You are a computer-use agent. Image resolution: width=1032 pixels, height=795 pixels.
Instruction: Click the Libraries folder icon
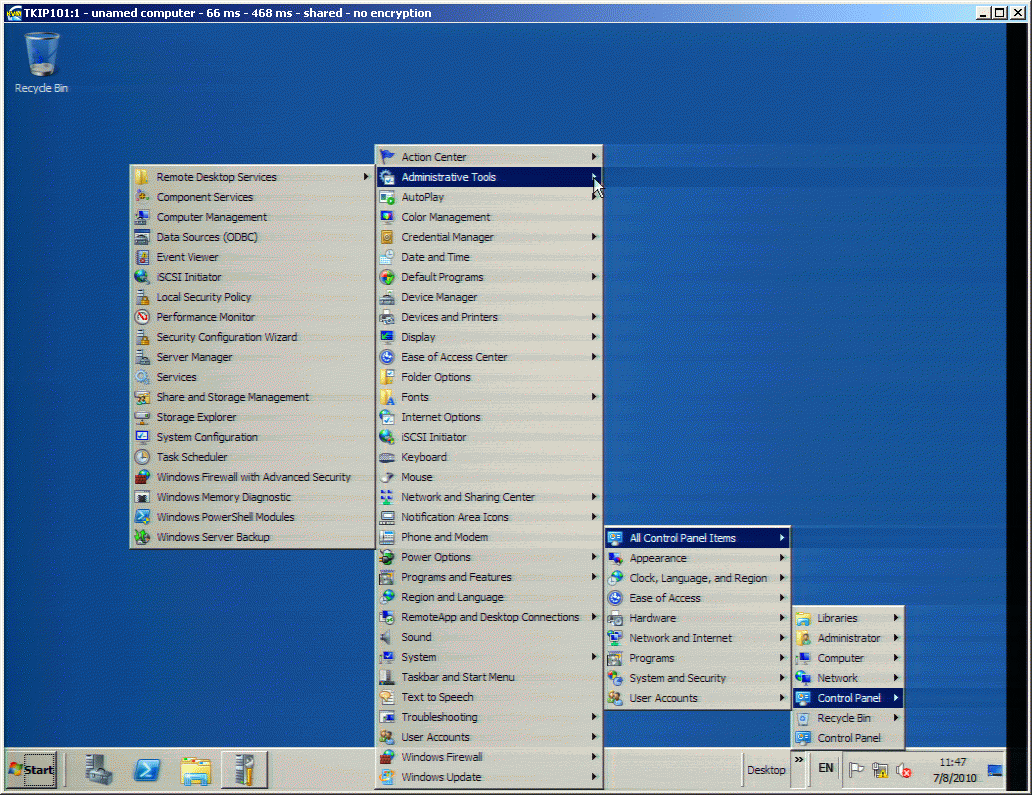[803, 618]
